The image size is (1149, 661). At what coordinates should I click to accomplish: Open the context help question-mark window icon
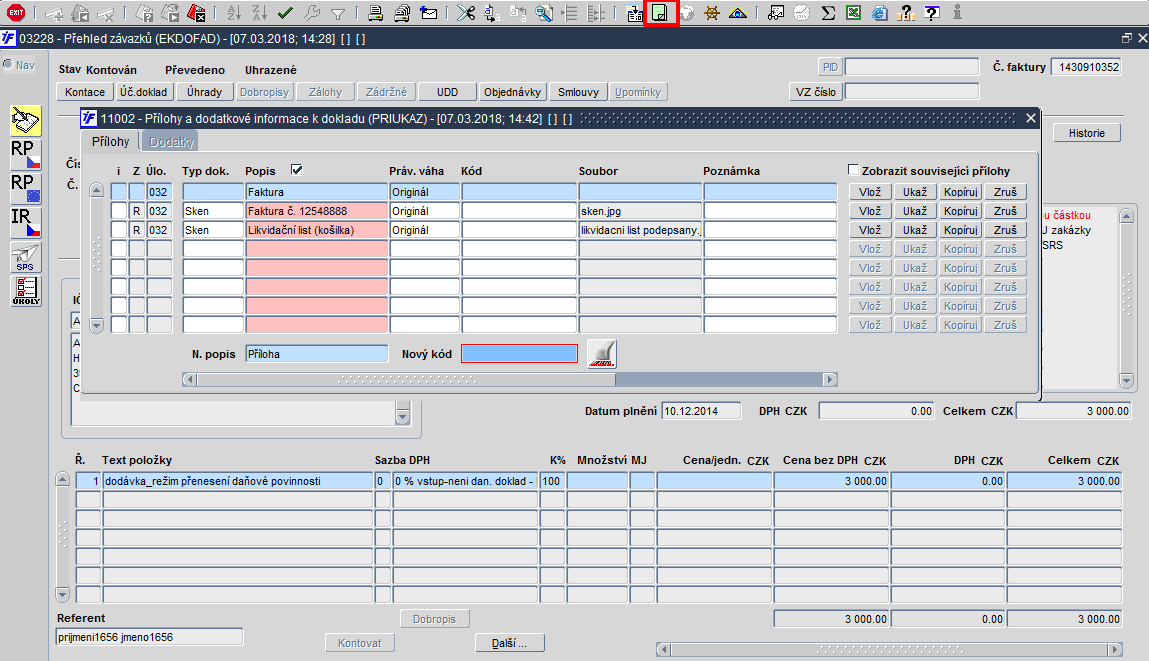[932, 12]
